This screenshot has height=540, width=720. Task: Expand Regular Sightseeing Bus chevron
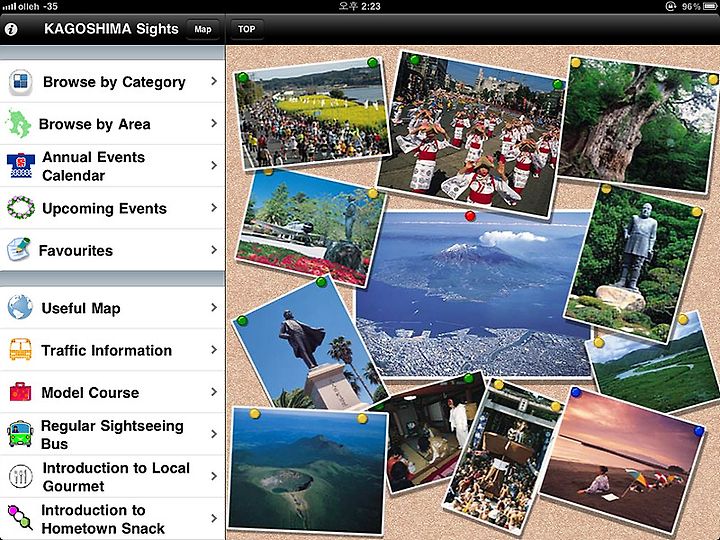point(214,434)
